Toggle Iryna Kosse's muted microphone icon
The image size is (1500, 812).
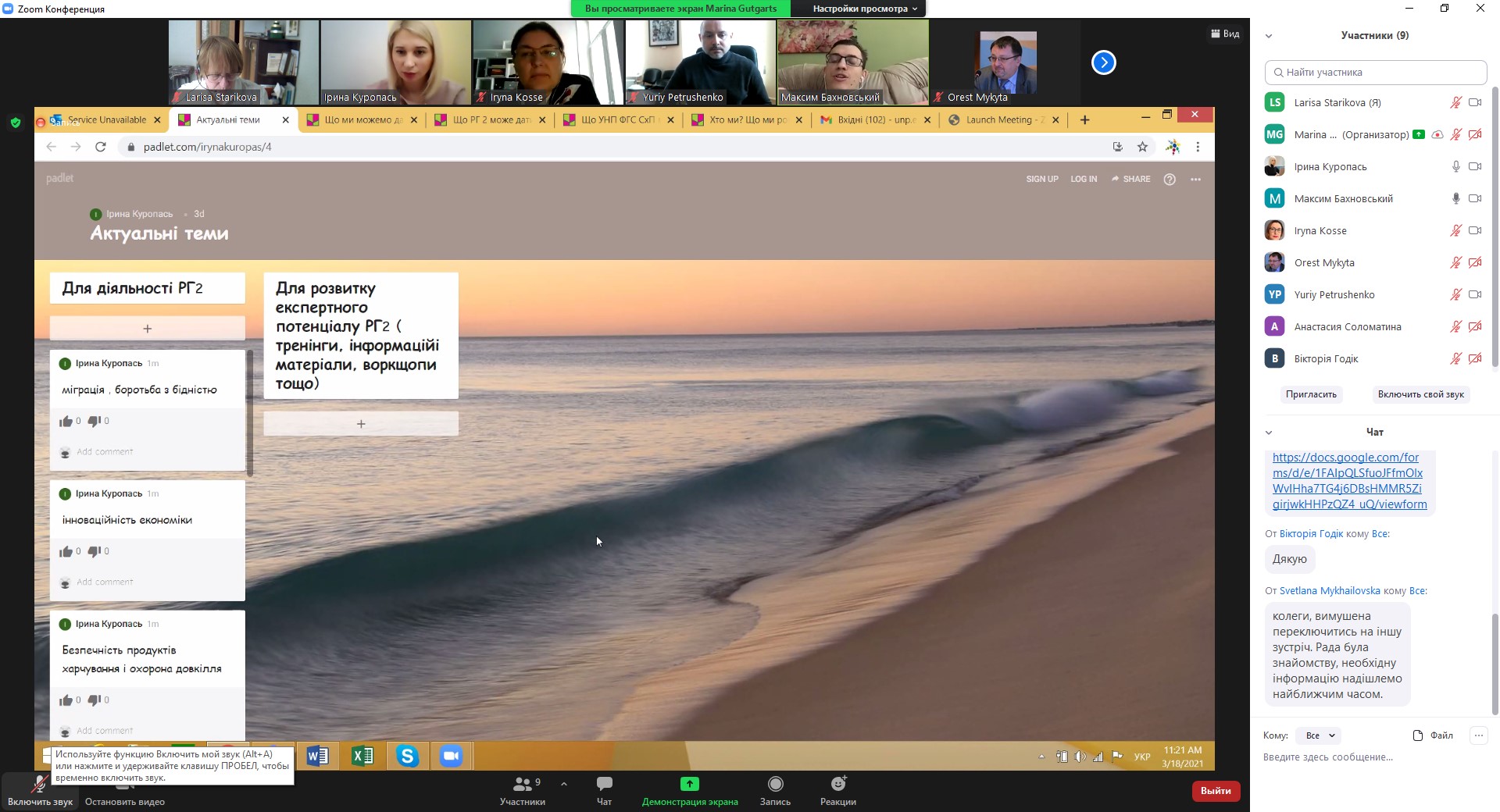click(x=1456, y=230)
